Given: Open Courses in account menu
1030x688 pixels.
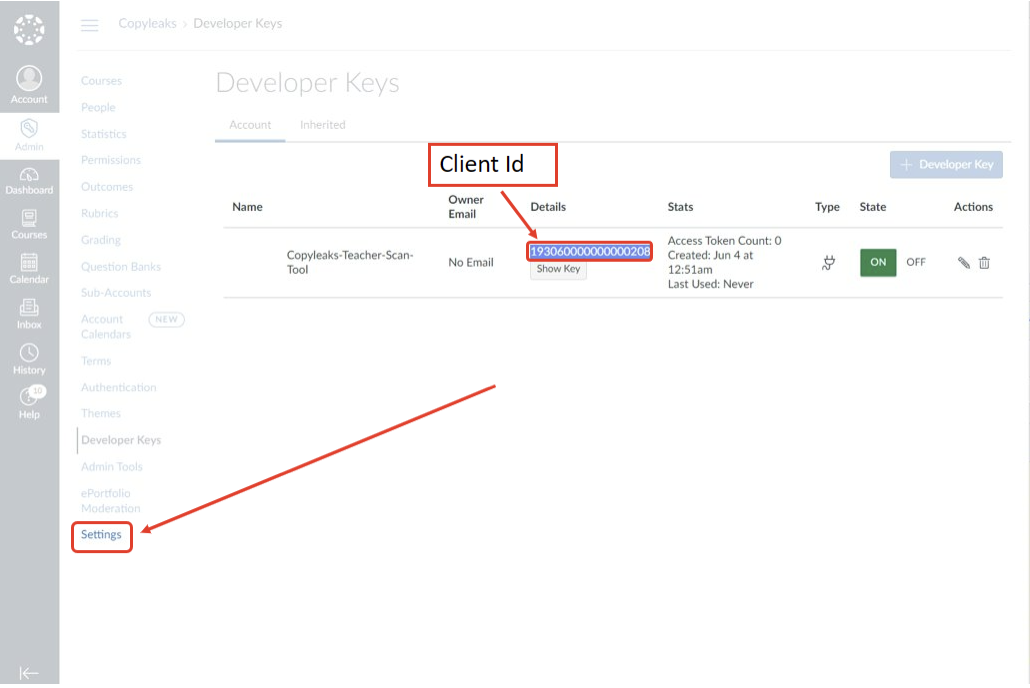Looking at the screenshot, I should pos(101,81).
